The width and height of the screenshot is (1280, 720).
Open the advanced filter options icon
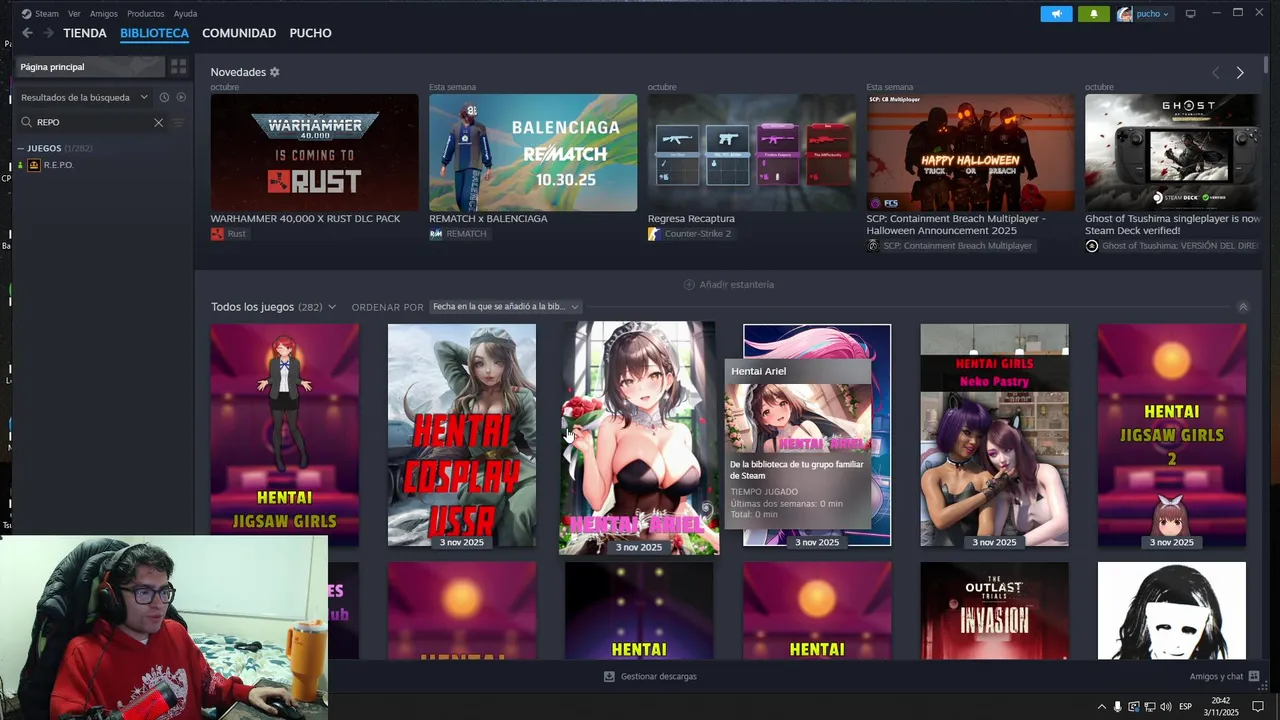point(178,122)
